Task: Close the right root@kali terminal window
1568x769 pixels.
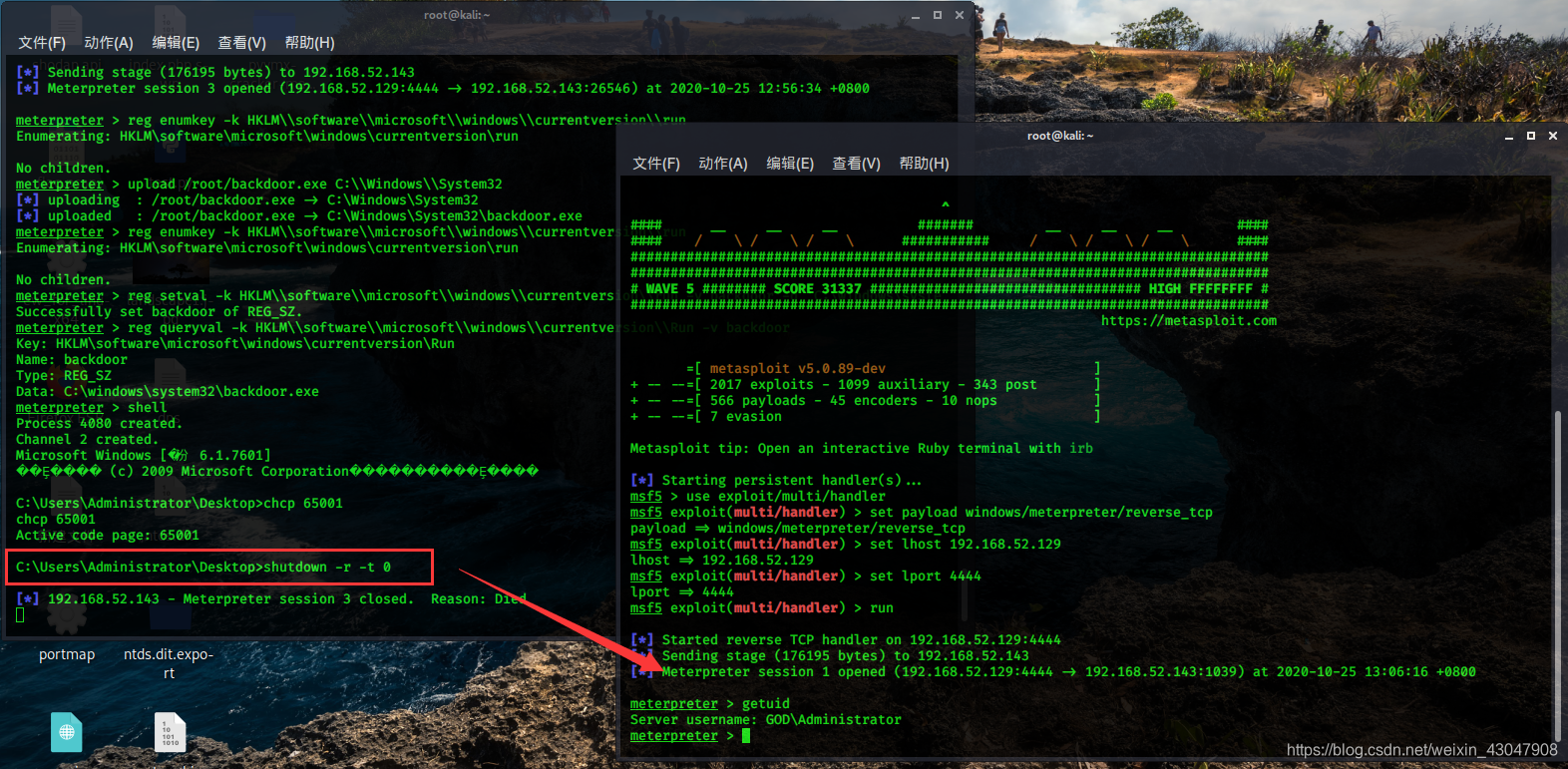Action: 1553,136
